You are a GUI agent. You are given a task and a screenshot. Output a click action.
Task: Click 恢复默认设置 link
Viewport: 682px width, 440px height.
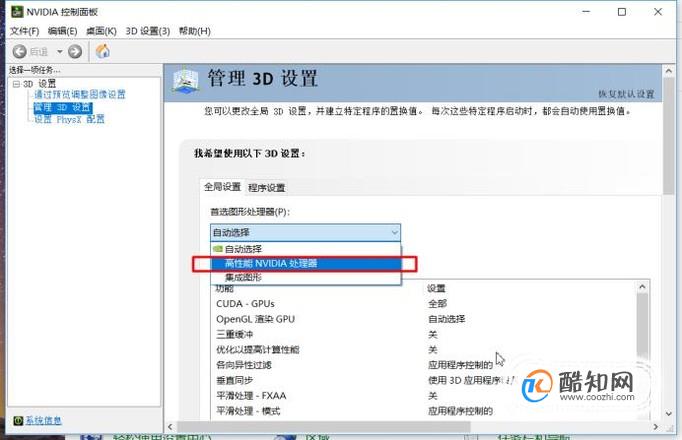(x=626, y=94)
